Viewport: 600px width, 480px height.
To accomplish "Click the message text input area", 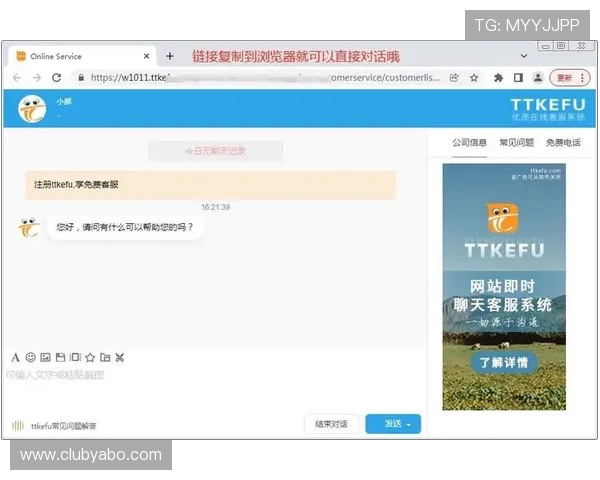I will coord(214,389).
